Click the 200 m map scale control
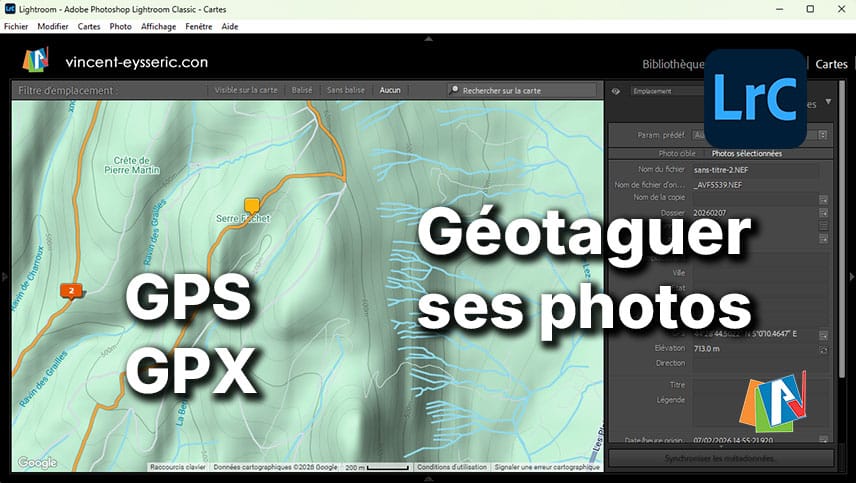This screenshot has width=856, height=483. 377,467
